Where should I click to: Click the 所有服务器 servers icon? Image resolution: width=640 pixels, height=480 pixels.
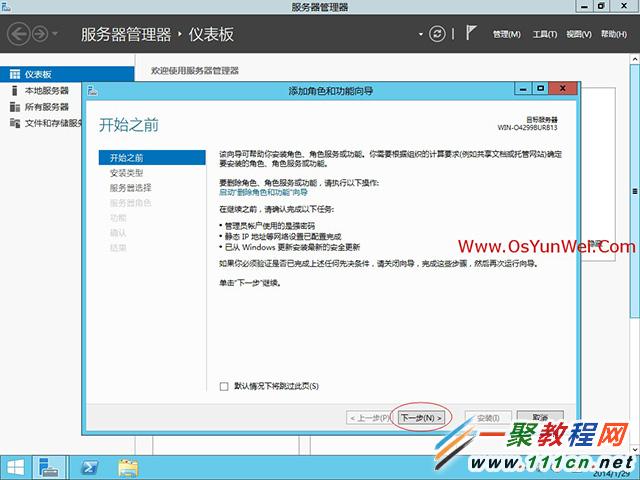[15, 107]
